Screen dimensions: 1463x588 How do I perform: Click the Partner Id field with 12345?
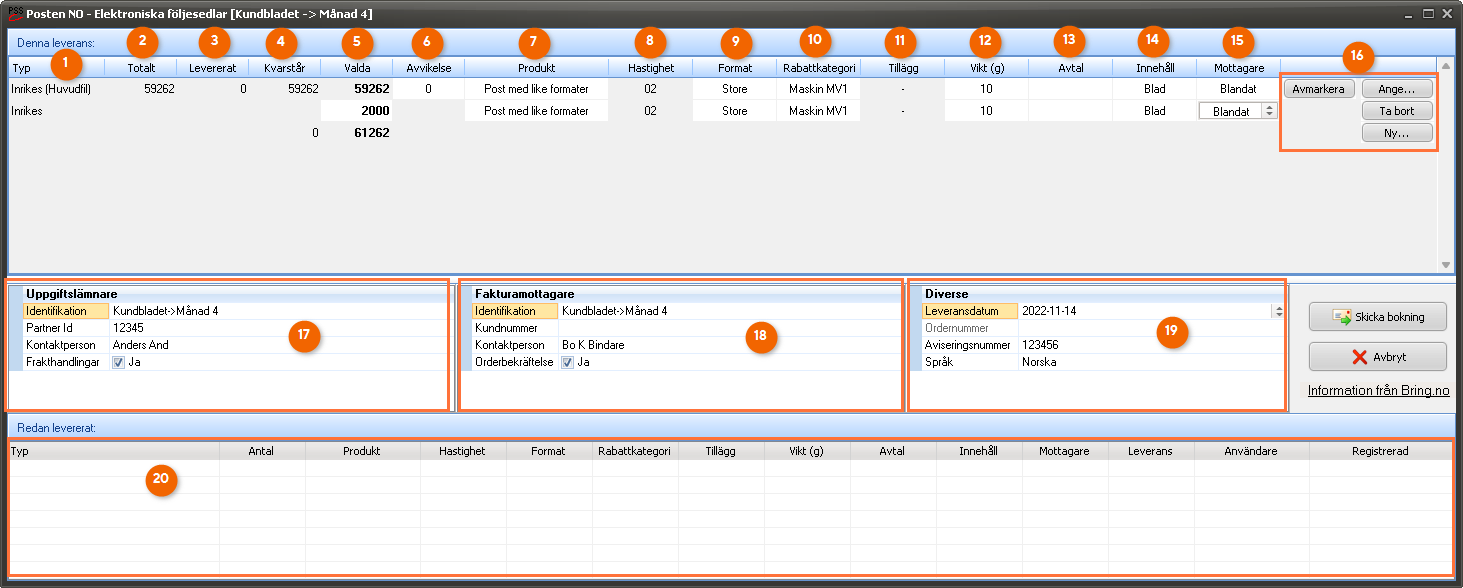tap(278, 328)
